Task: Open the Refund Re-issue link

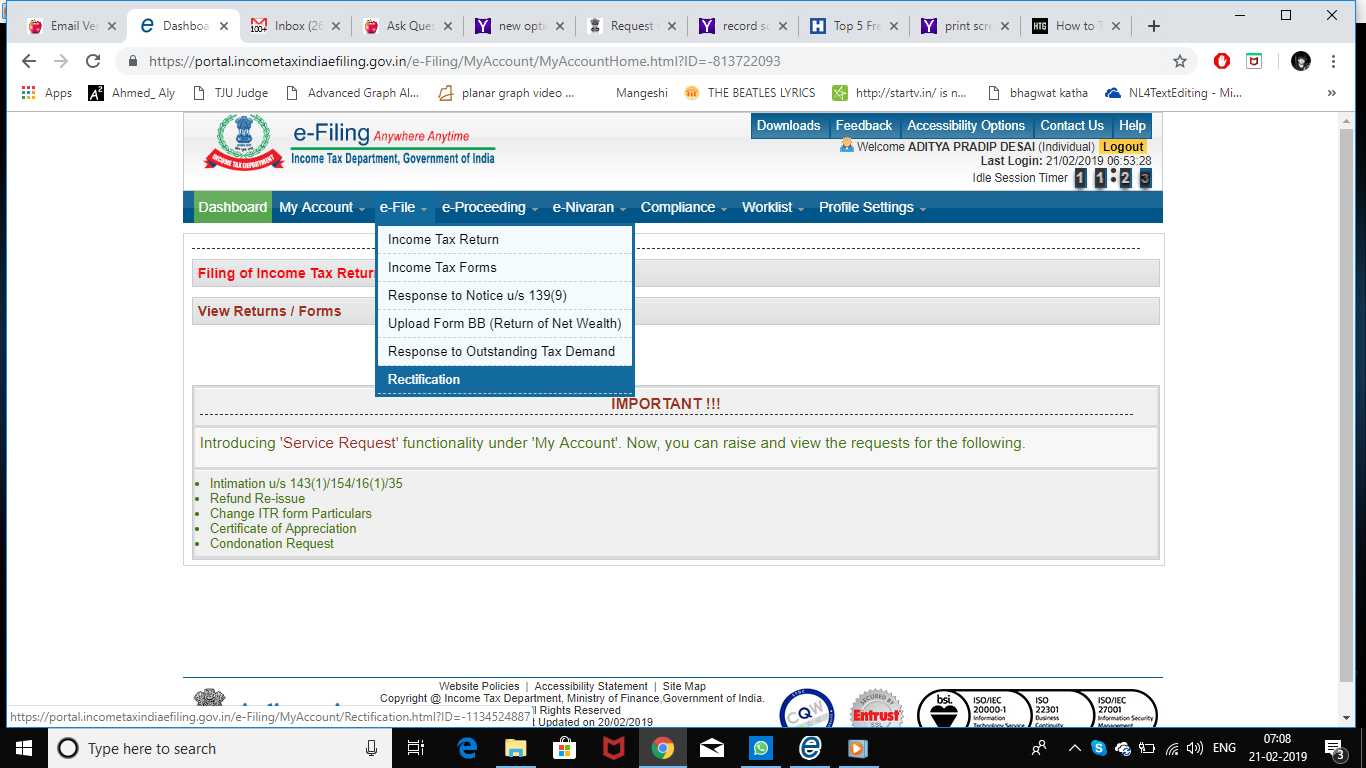Action: [x=257, y=498]
